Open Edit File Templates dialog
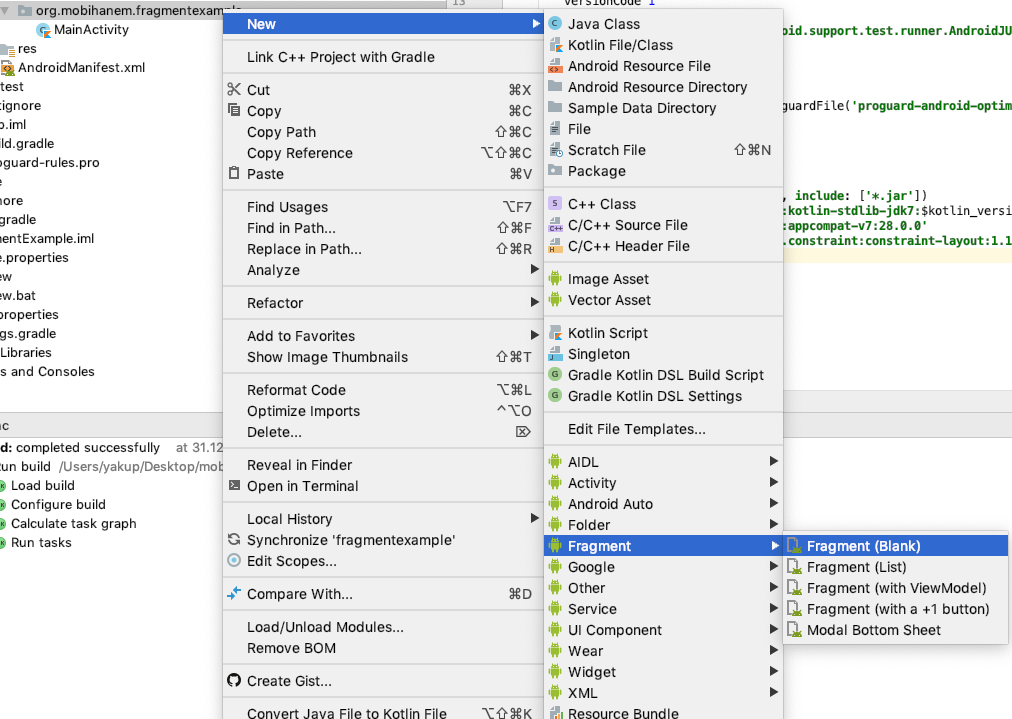 pos(663,429)
